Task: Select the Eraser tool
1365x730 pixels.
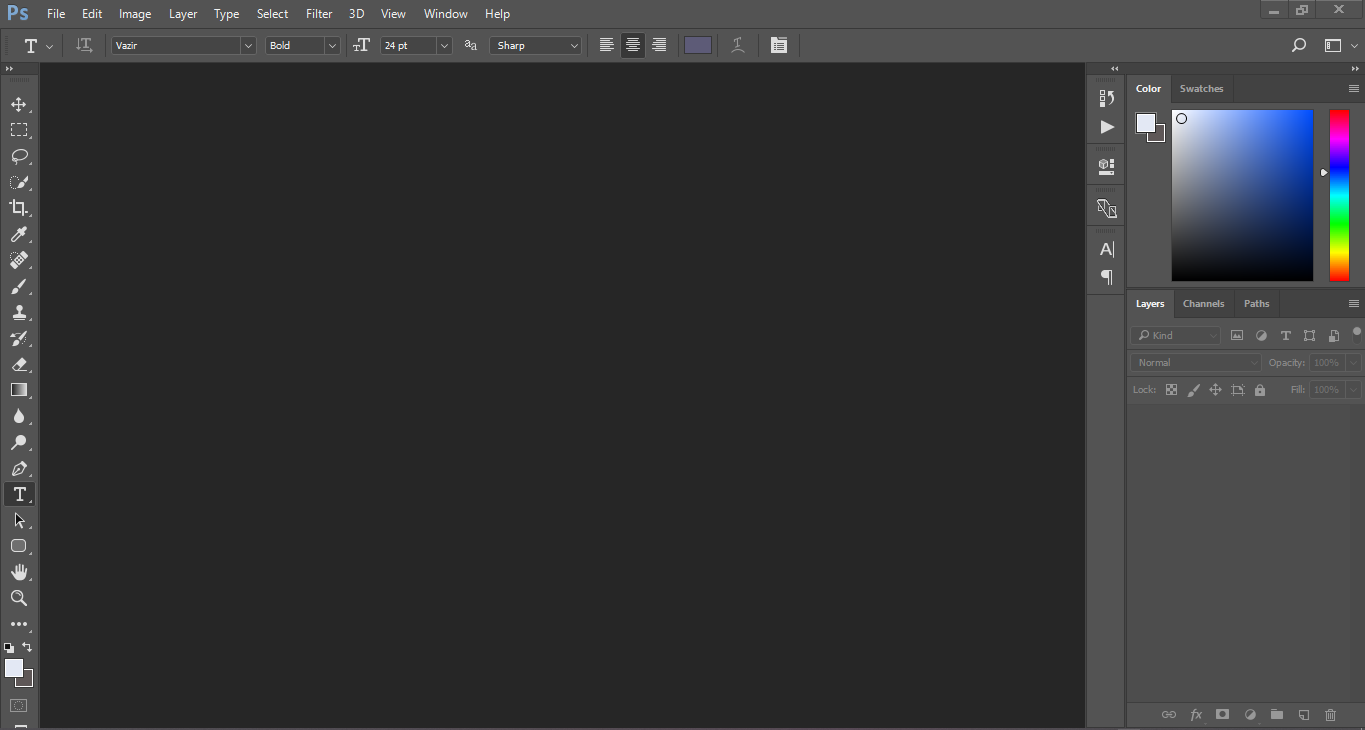Action: tap(18, 364)
